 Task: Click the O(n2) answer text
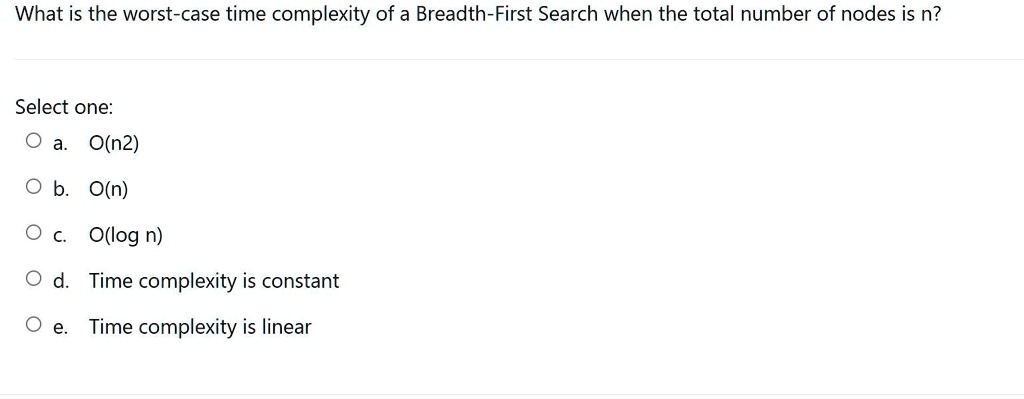114,144
